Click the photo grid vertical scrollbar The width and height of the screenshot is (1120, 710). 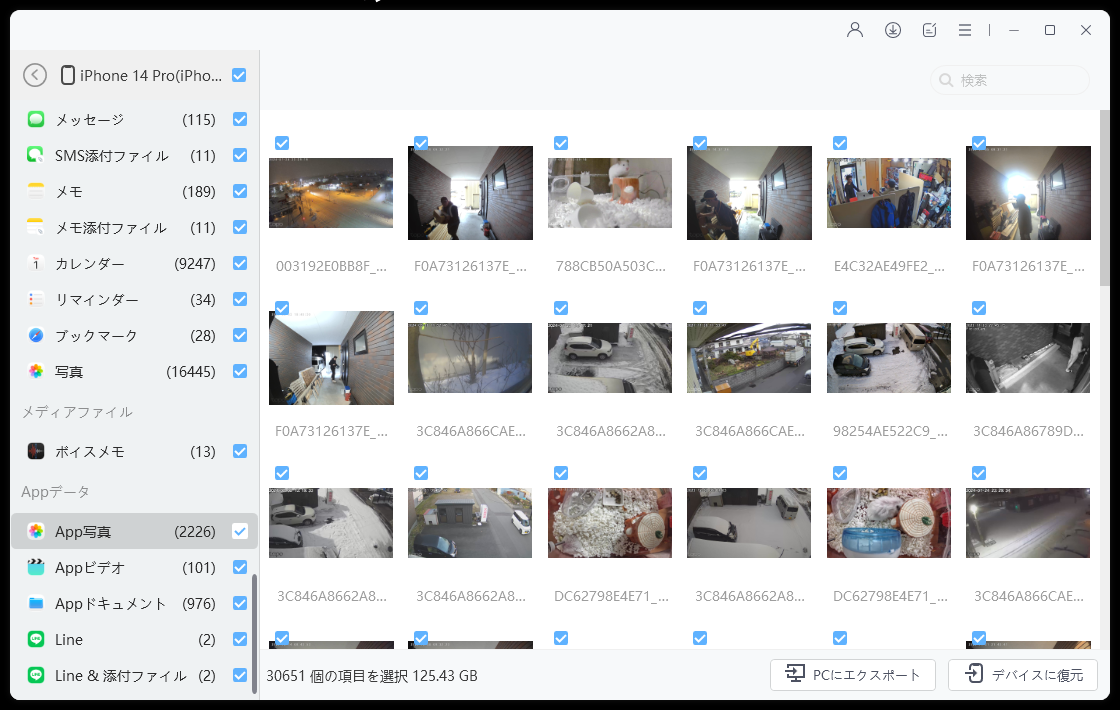coord(1104,199)
